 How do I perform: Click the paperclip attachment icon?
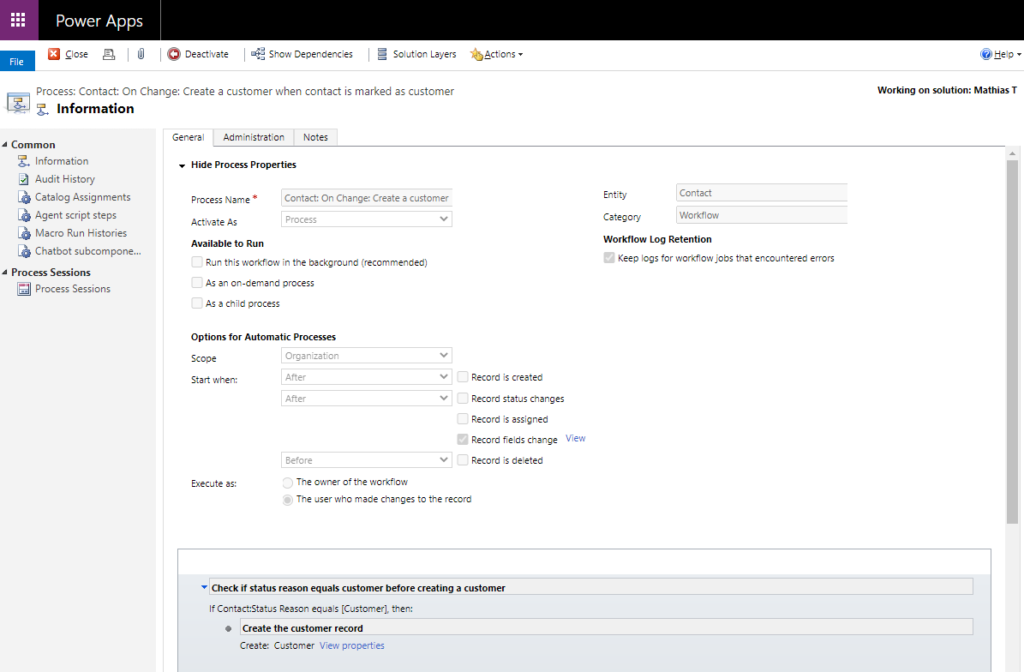click(x=141, y=54)
